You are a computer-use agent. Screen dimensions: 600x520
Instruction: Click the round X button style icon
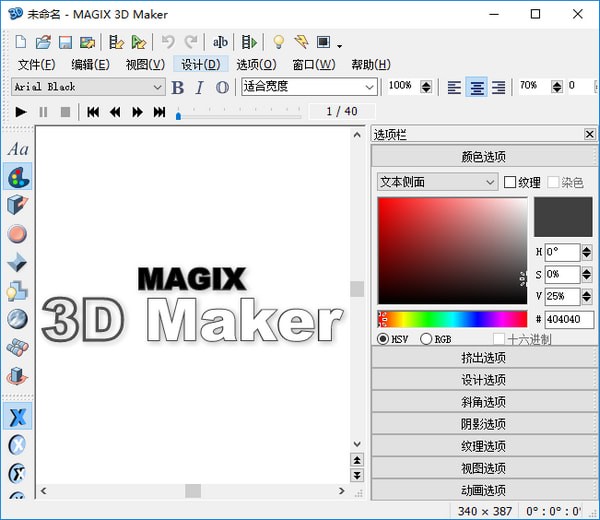tap(18, 445)
